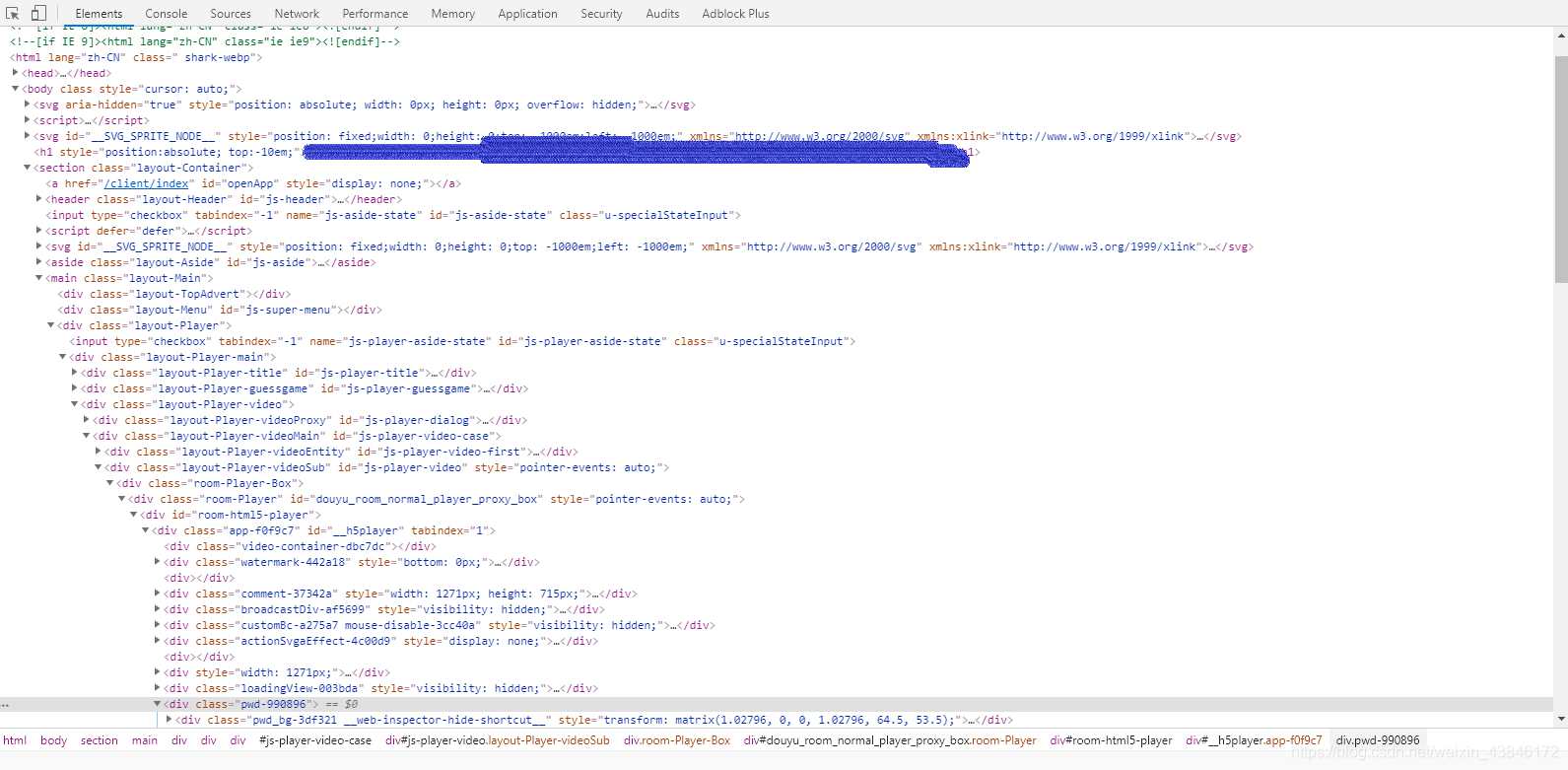Open the Sources tab

(231, 14)
